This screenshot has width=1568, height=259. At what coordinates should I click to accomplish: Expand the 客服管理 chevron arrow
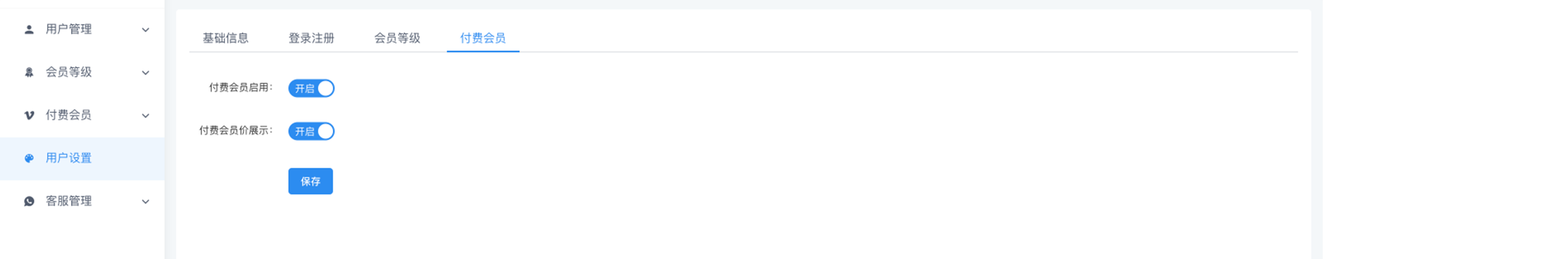[x=146, y=202]
